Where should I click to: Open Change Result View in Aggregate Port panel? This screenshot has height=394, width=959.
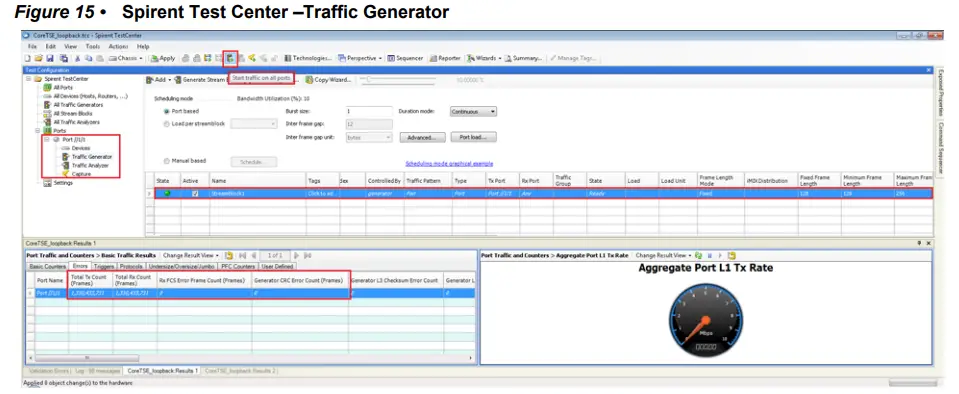pyautogui.click(x=663, y=255)
